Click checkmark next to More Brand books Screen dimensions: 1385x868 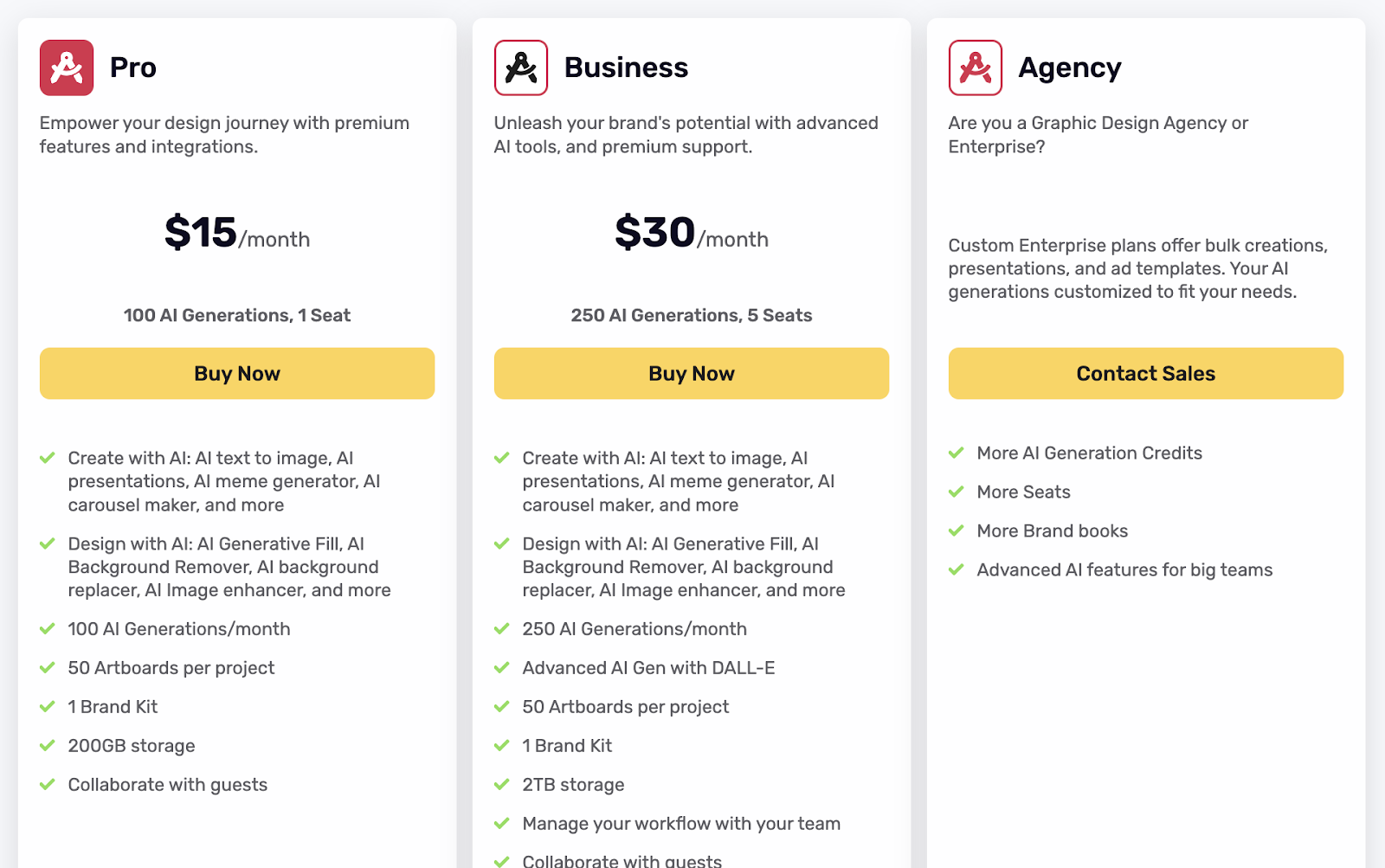click(x=957, y=530)
